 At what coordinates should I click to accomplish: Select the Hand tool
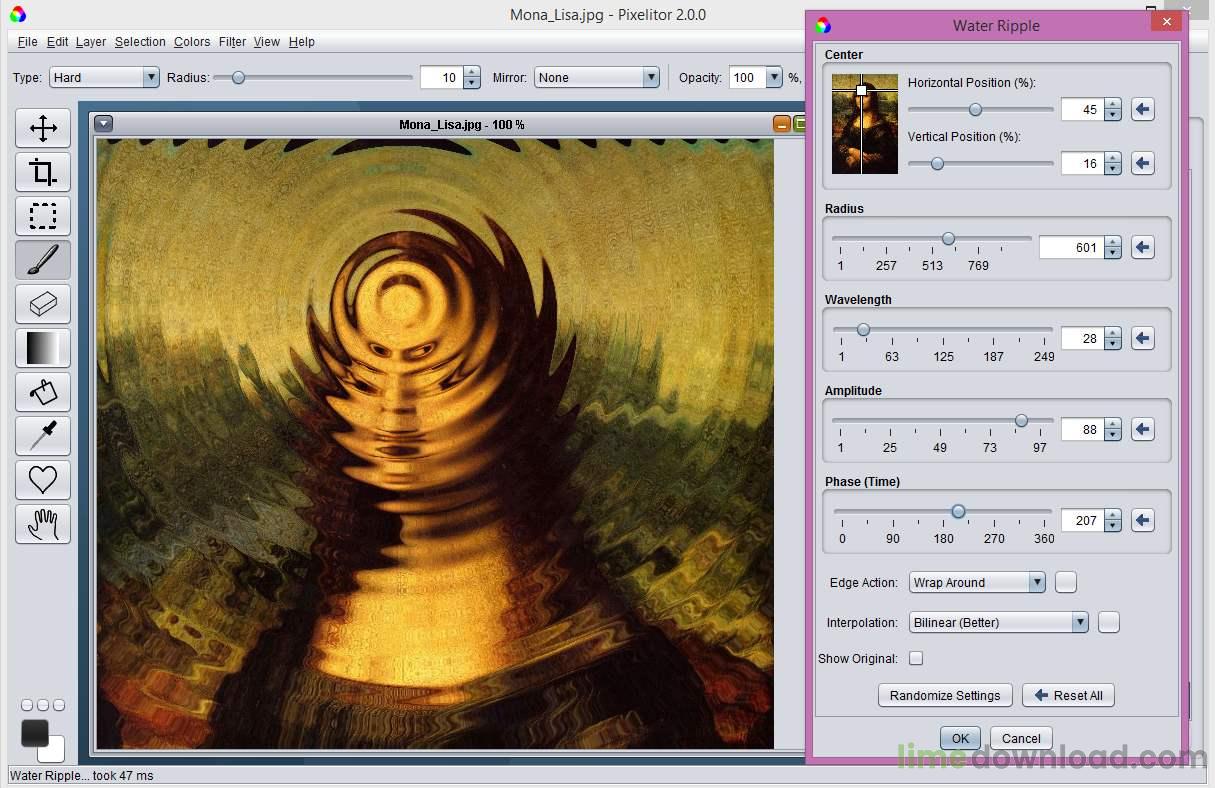42,524
